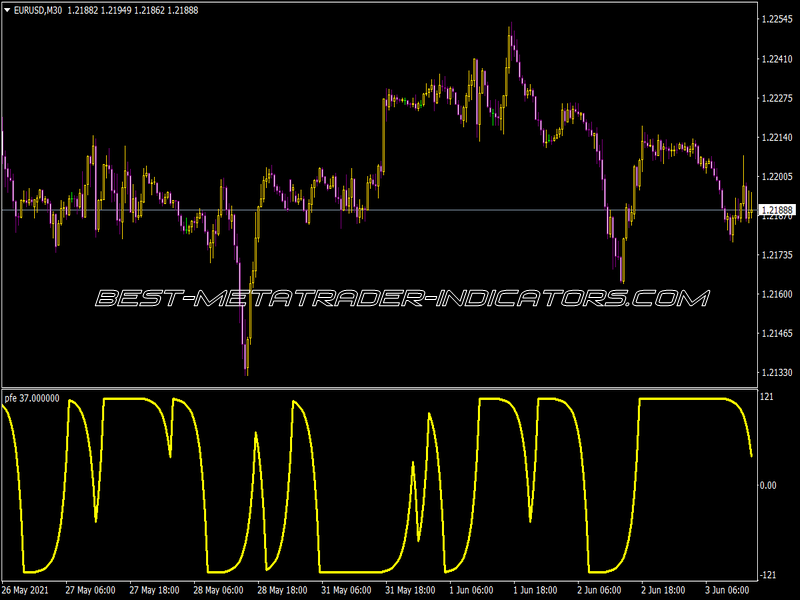Viewport: 800px width, 600px height.
Task: Click the 1.21600 price scale value
Action: coord(778,294)
